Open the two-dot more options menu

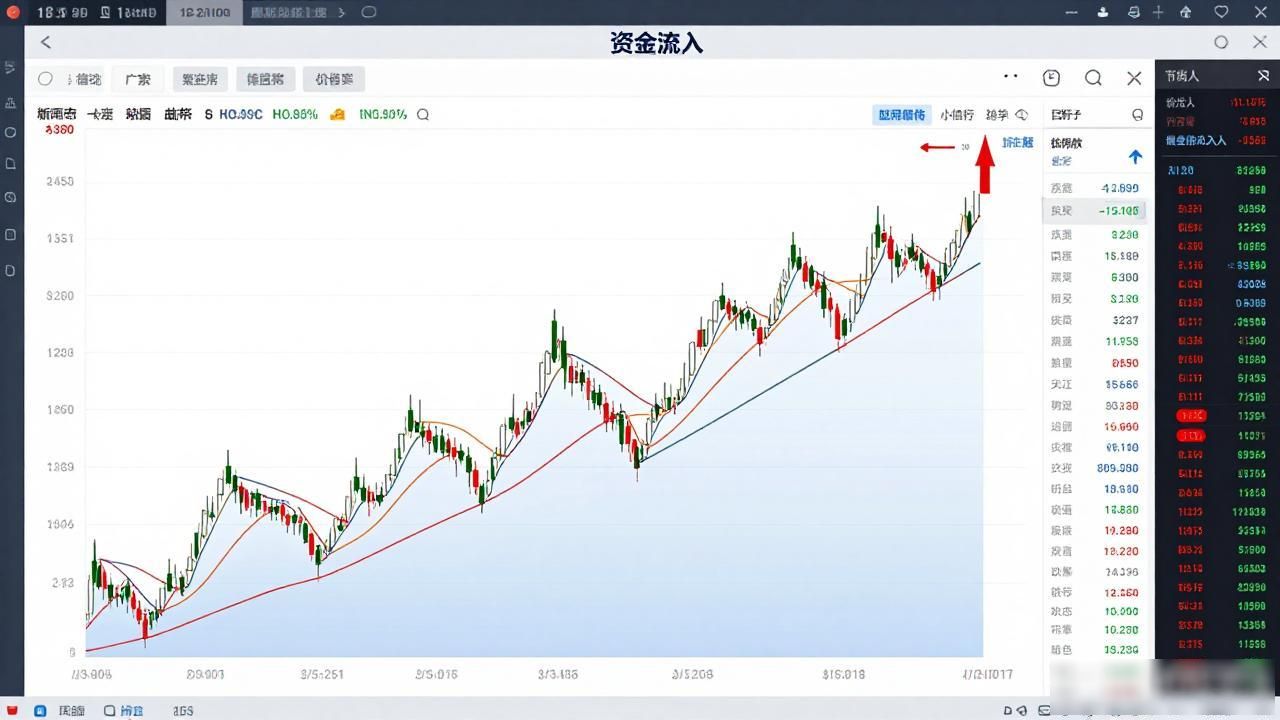tap(1010, 76)
